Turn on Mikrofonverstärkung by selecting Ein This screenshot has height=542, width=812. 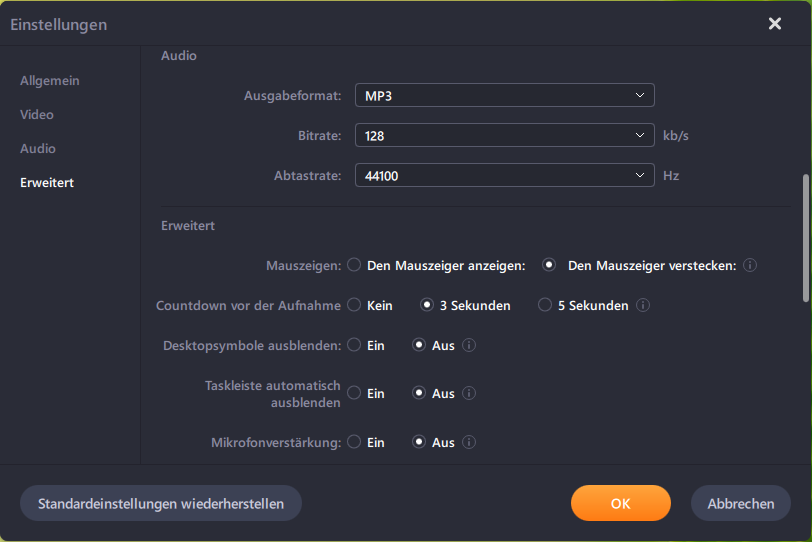coord(354,442)
